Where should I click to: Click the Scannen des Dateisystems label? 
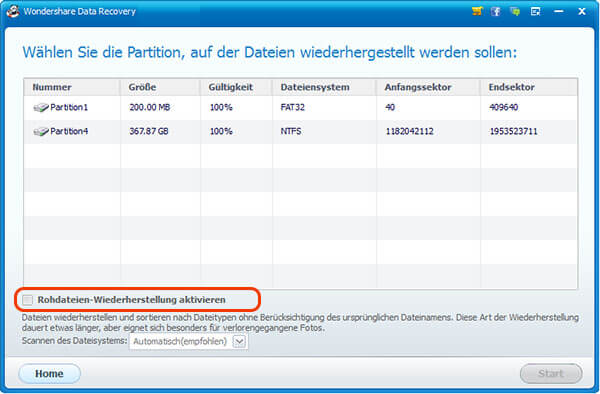(74, 340)
